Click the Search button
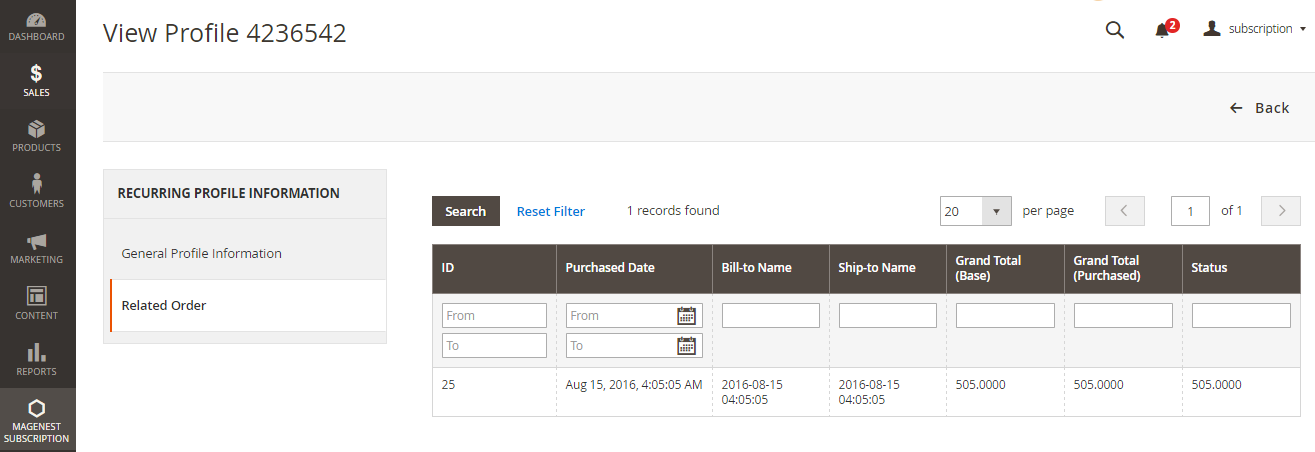Screen dimensions: 1315x452 (x=465, y=211)
